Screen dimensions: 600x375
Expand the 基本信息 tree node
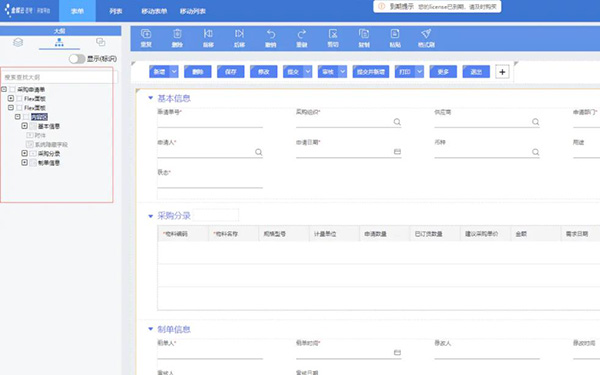24,126
